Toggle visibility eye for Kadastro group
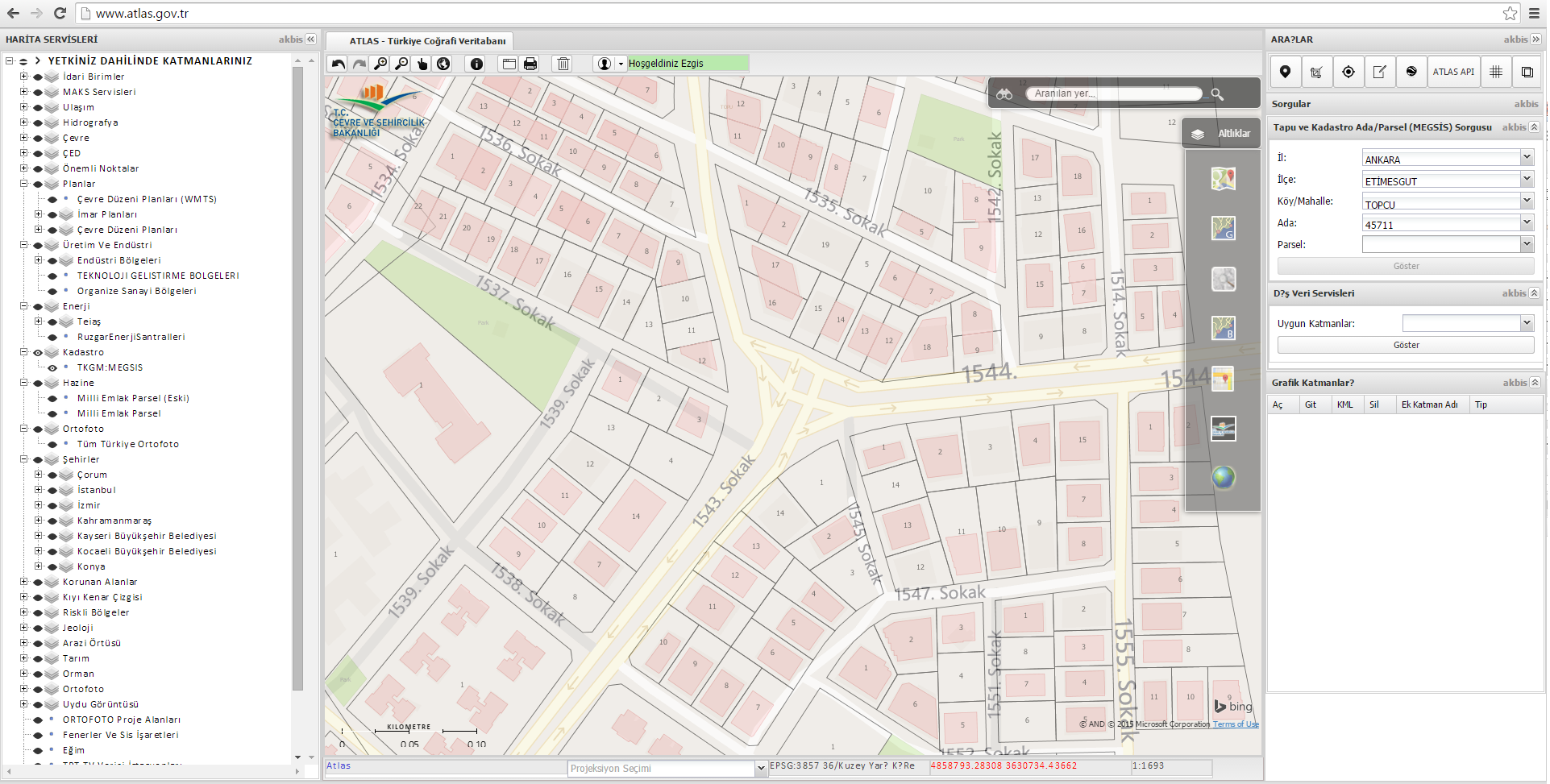Viewport: 1550px width, 784px height. (x=38, y=353)
